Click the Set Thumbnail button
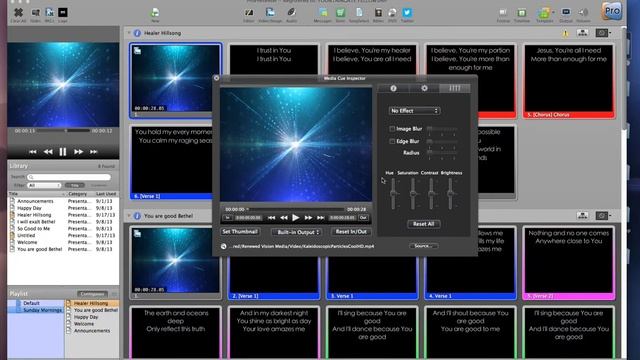640x360 pixels. [240, 232]
